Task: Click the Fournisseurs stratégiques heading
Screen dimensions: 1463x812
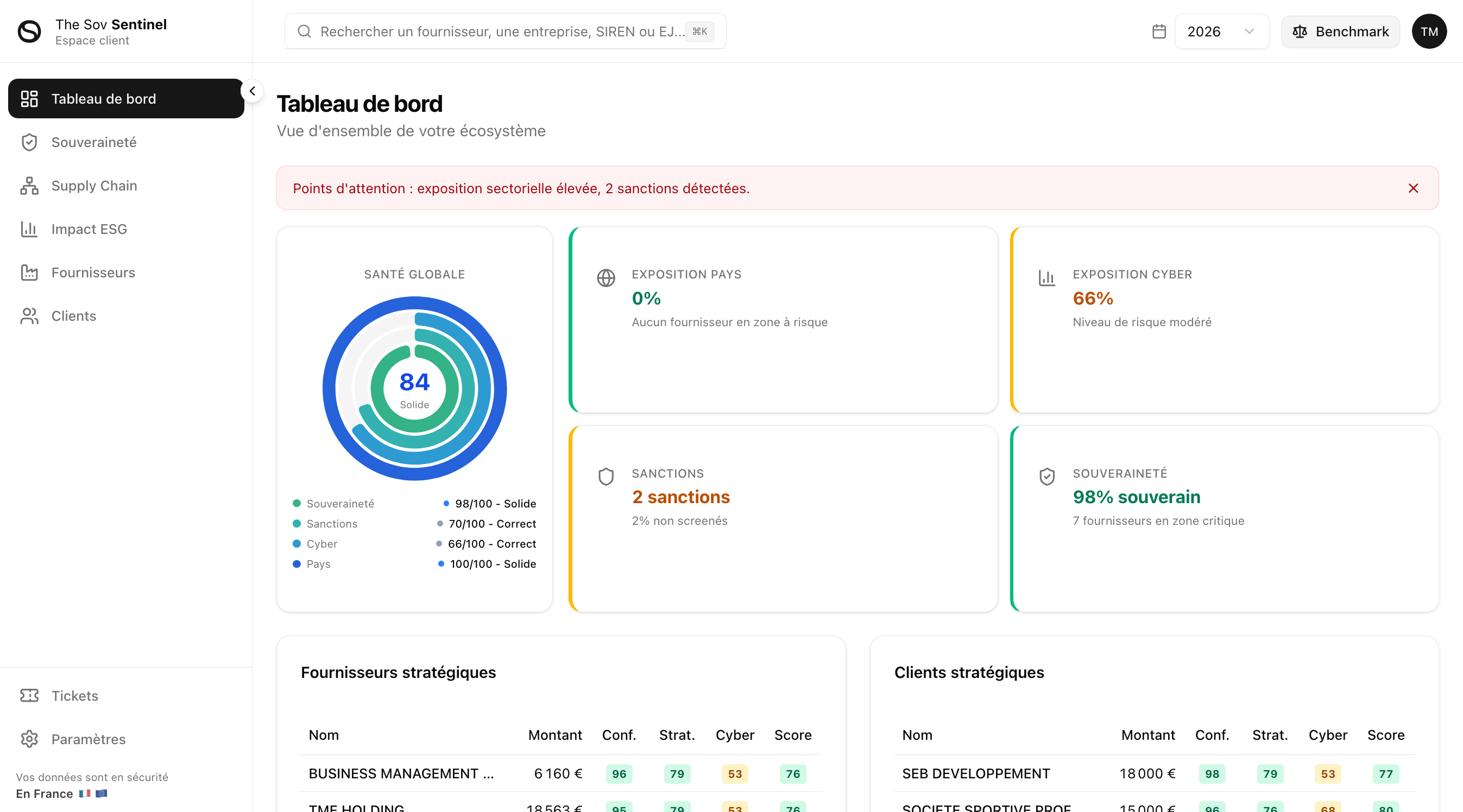Action: tap(398, 673)
